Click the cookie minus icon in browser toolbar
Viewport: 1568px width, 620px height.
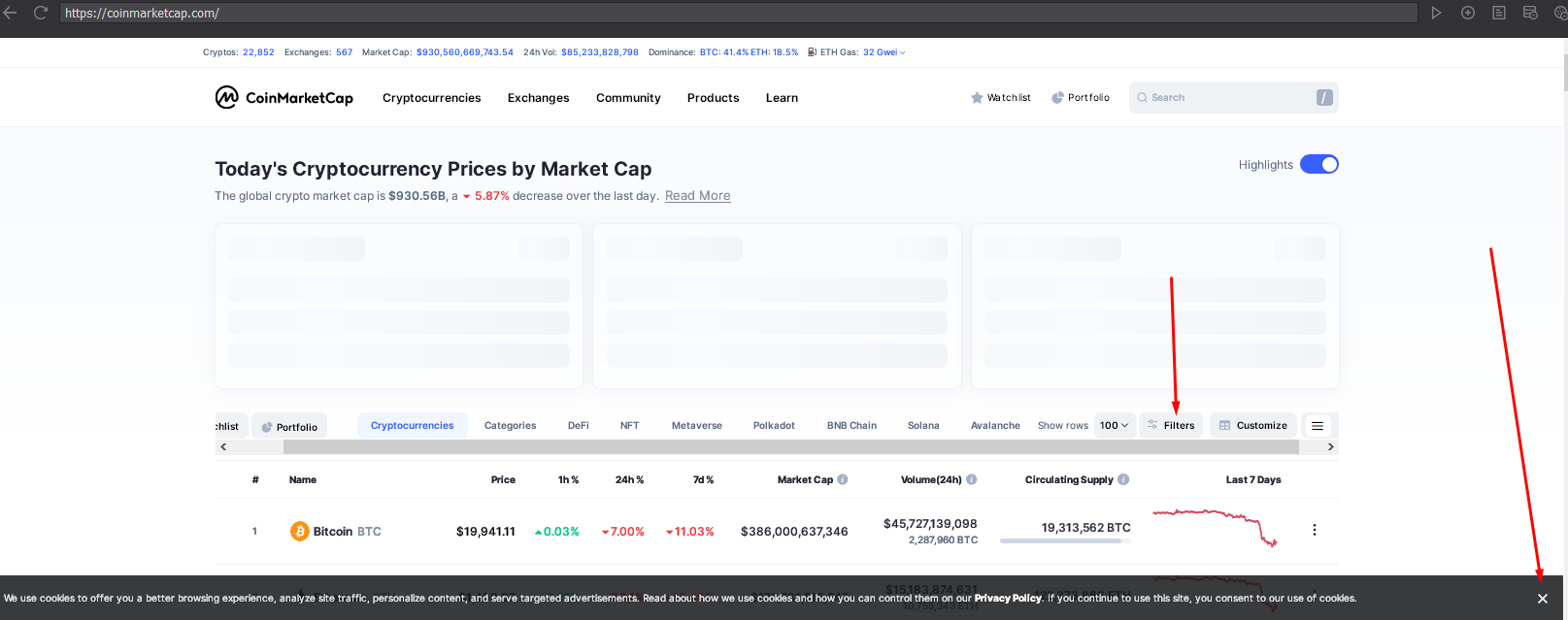pyautogui.click(x=1559, y=13)
